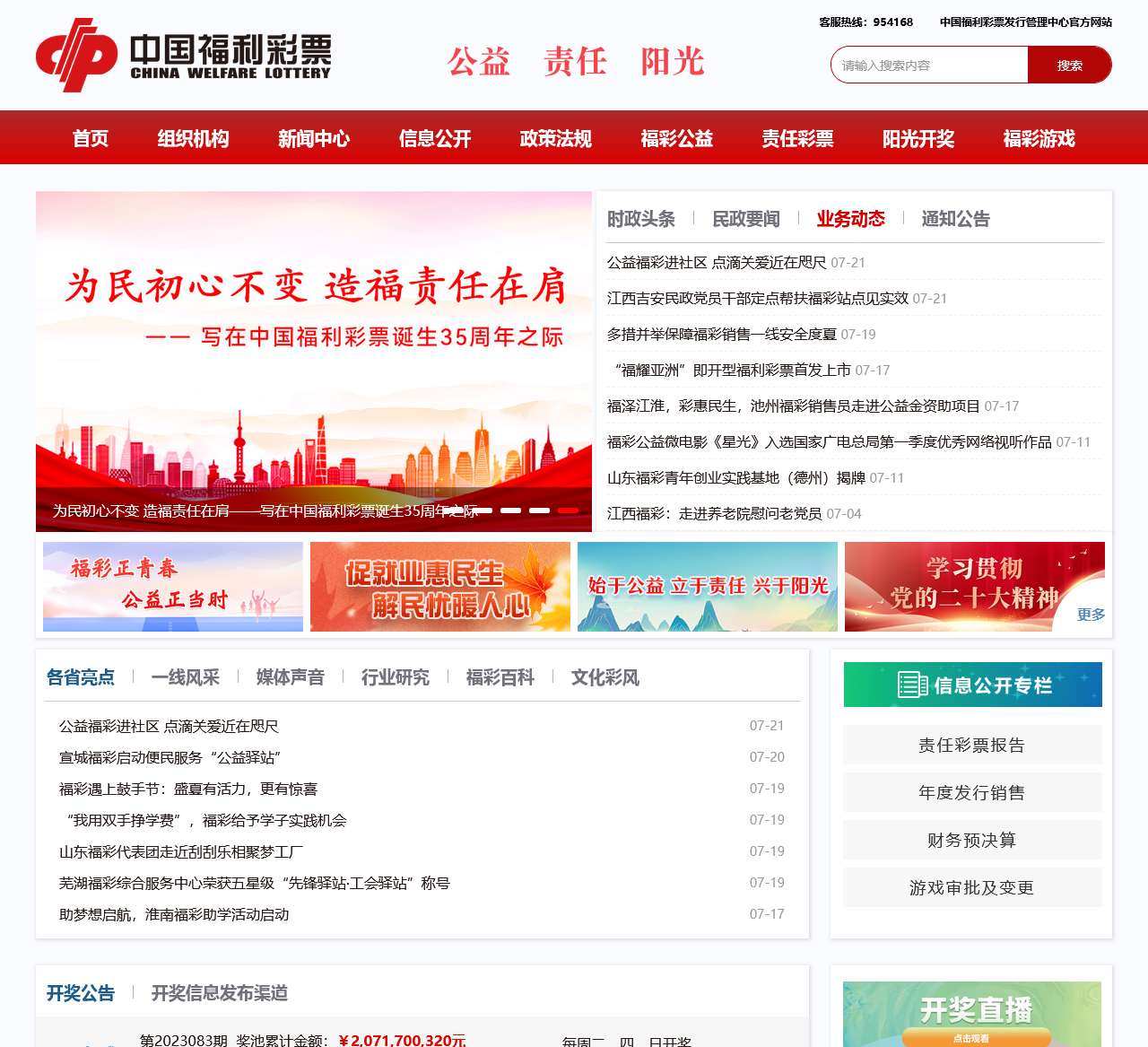Open article 福彩公益微电影《星光》入选

[x=830, y=441]
